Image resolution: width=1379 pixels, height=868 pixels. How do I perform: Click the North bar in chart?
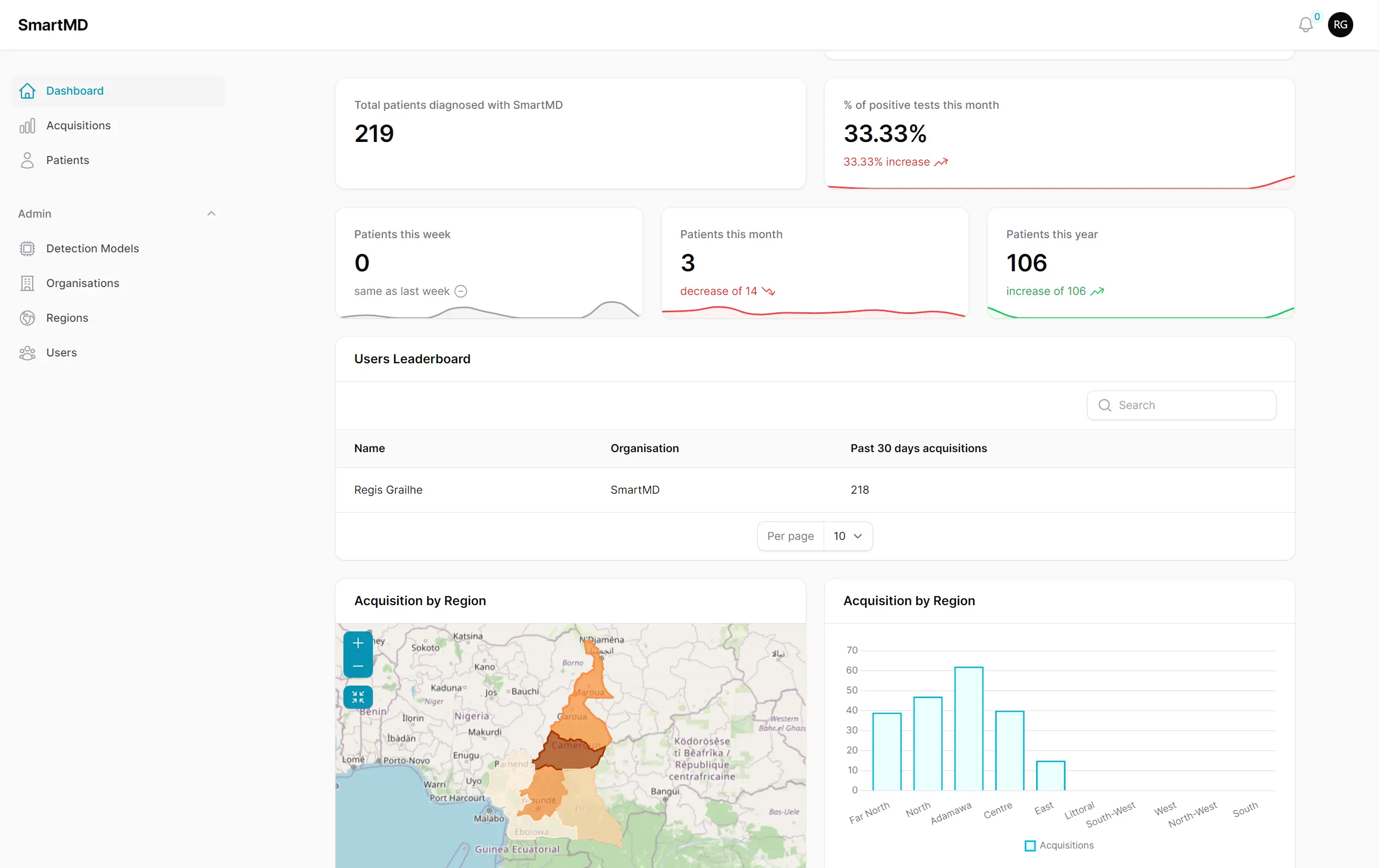coord(928,744)
